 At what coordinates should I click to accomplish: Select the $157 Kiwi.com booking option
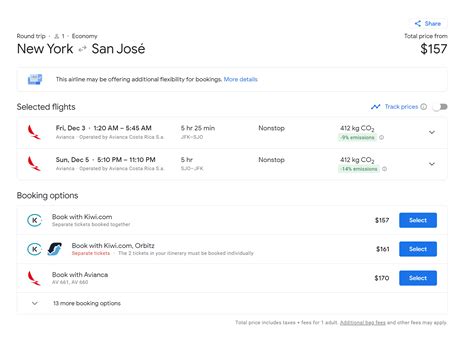(x=418, y=220)
